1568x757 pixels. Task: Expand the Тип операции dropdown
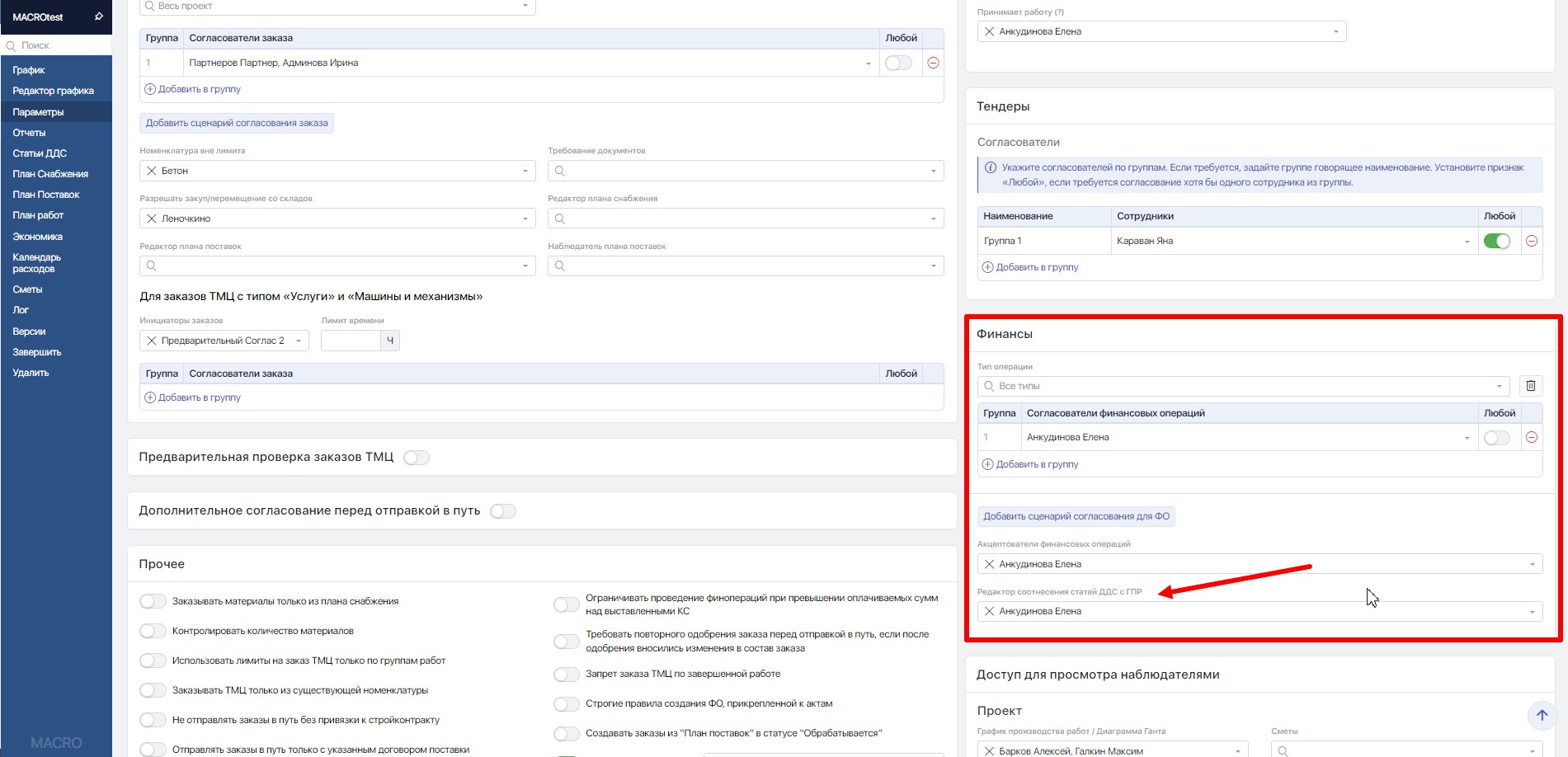1499,386
